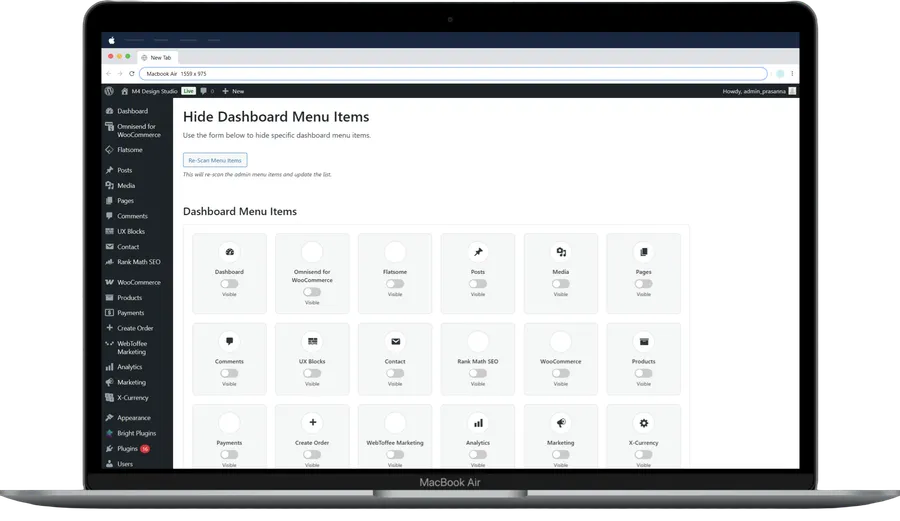Click the Pages icon in card grid
900x521 pixels.
click(643, 252)
